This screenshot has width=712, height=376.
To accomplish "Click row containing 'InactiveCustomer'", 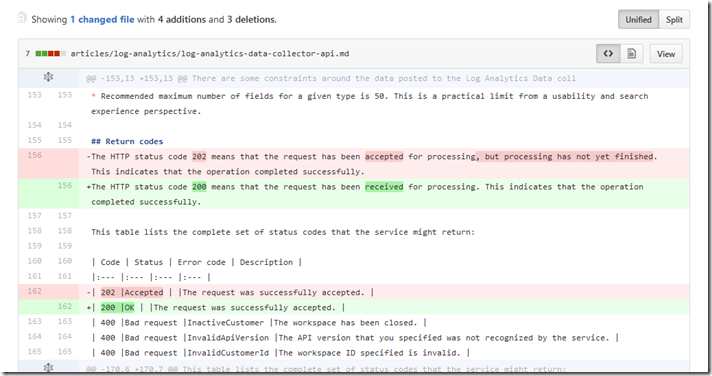I will (x=259, y=323).
